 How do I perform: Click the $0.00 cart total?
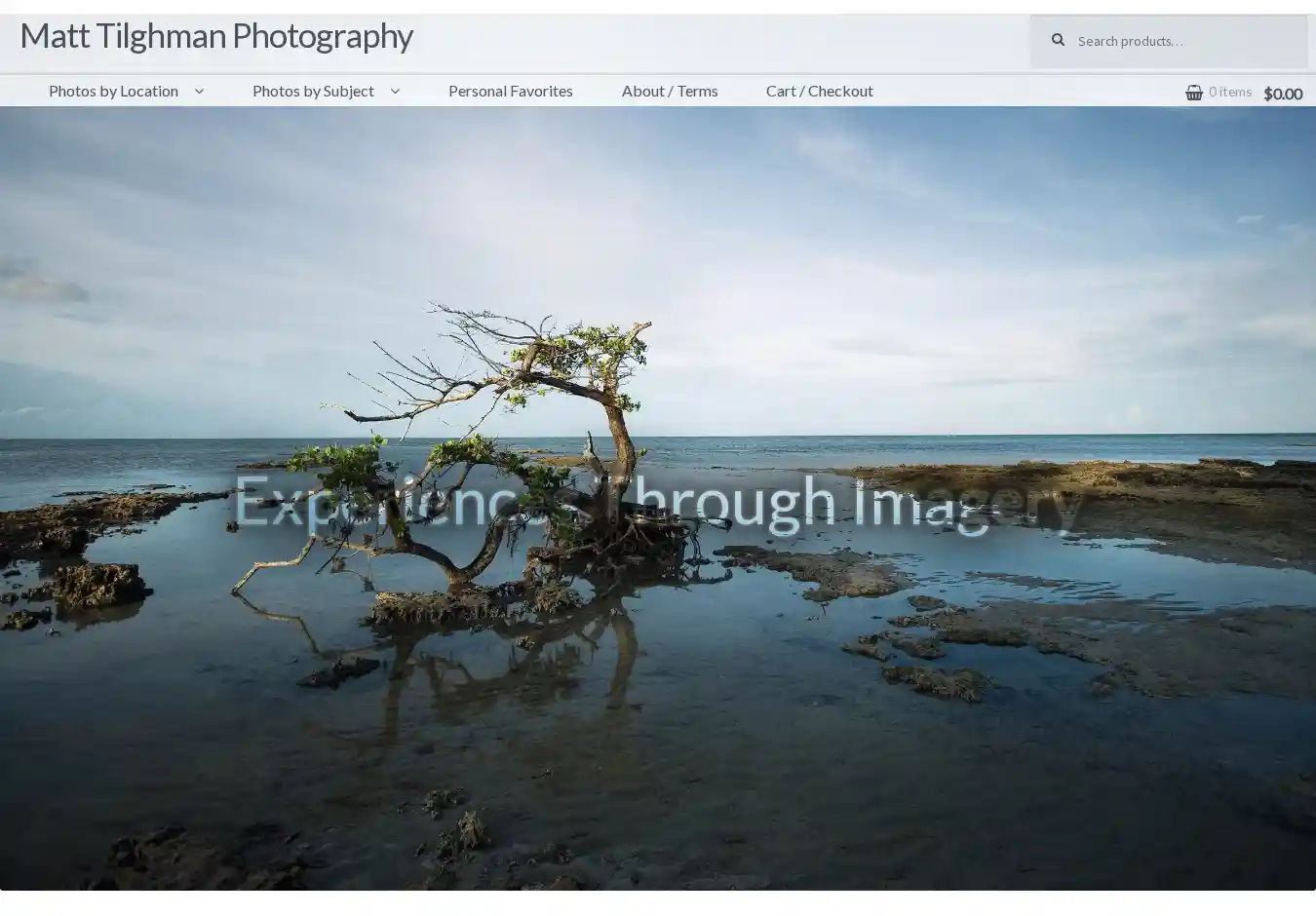click(1282, 94)
